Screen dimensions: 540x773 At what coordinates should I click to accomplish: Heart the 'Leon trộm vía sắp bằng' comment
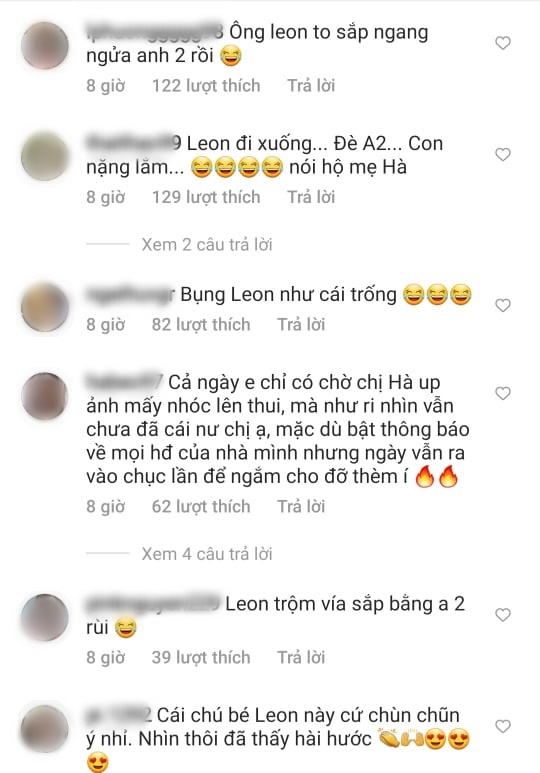503,615
